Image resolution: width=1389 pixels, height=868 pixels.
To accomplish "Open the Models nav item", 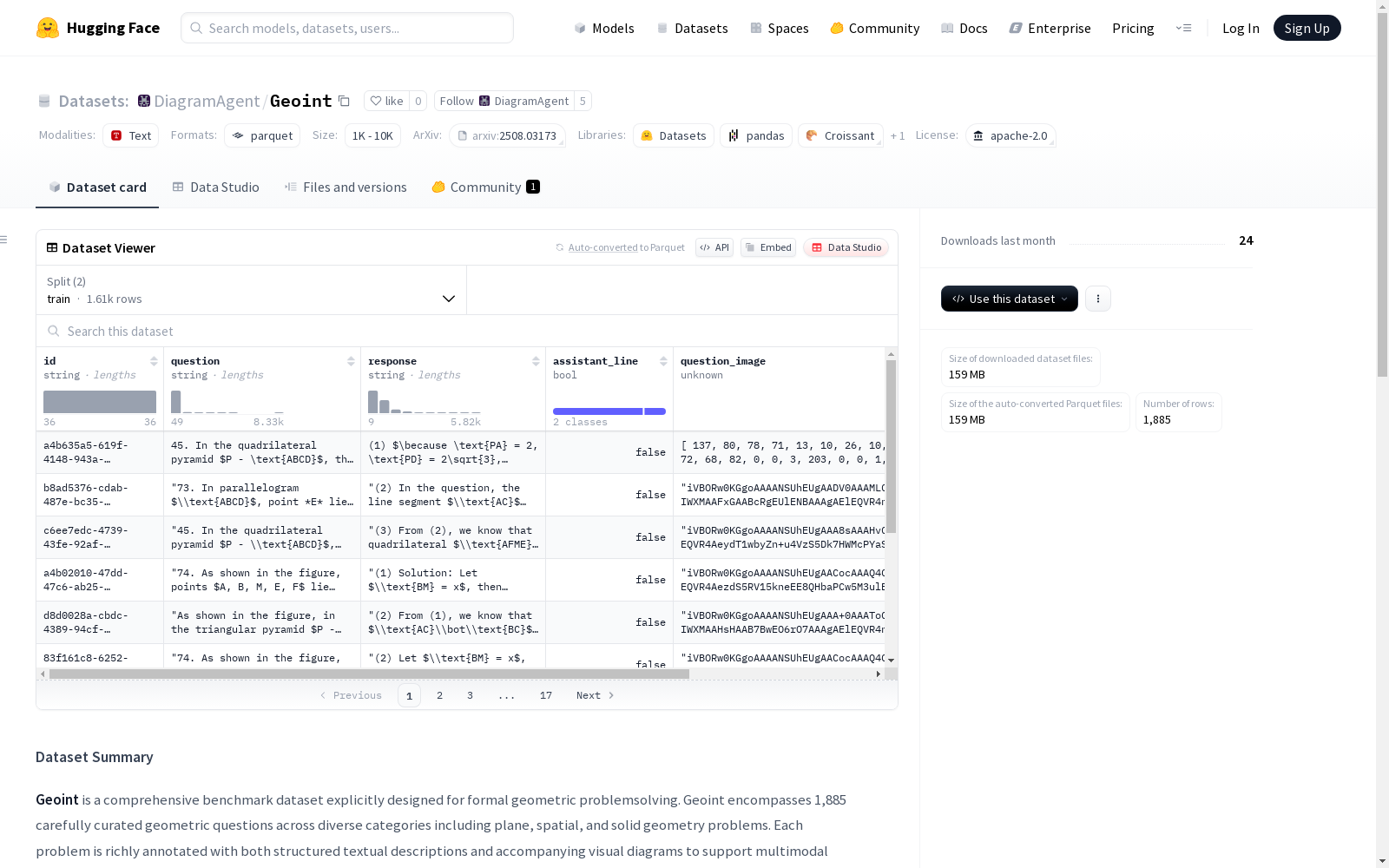I will point(604,28).
